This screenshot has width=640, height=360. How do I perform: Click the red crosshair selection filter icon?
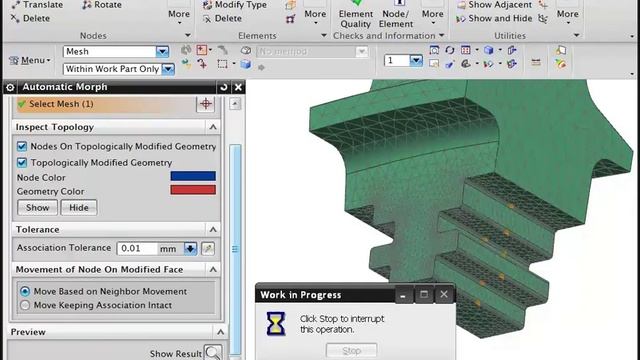coord(202,50)
